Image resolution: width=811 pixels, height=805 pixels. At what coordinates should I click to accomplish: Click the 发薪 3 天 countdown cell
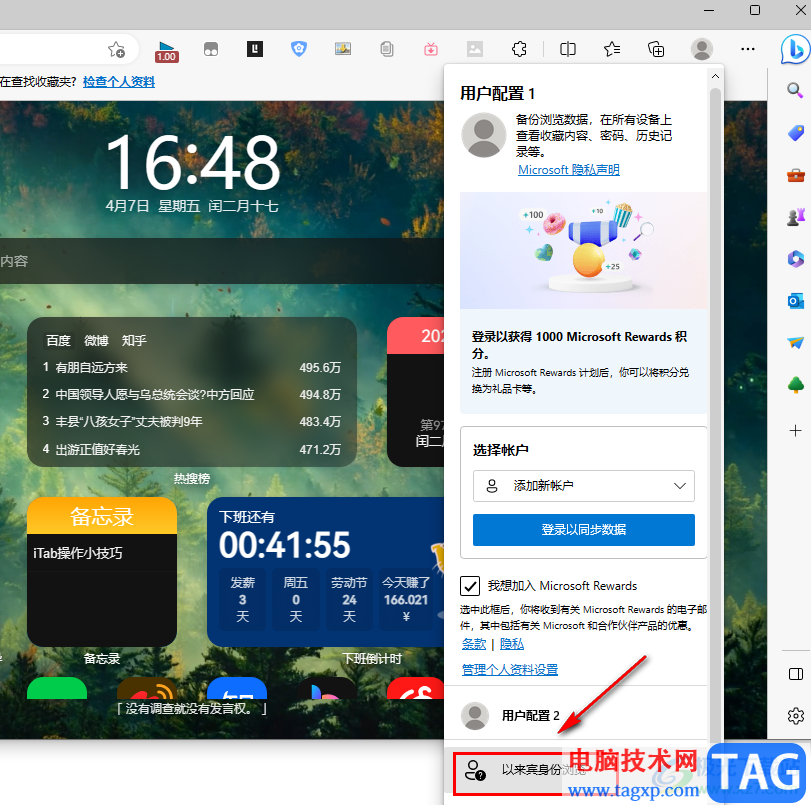(x=243, y=599)
